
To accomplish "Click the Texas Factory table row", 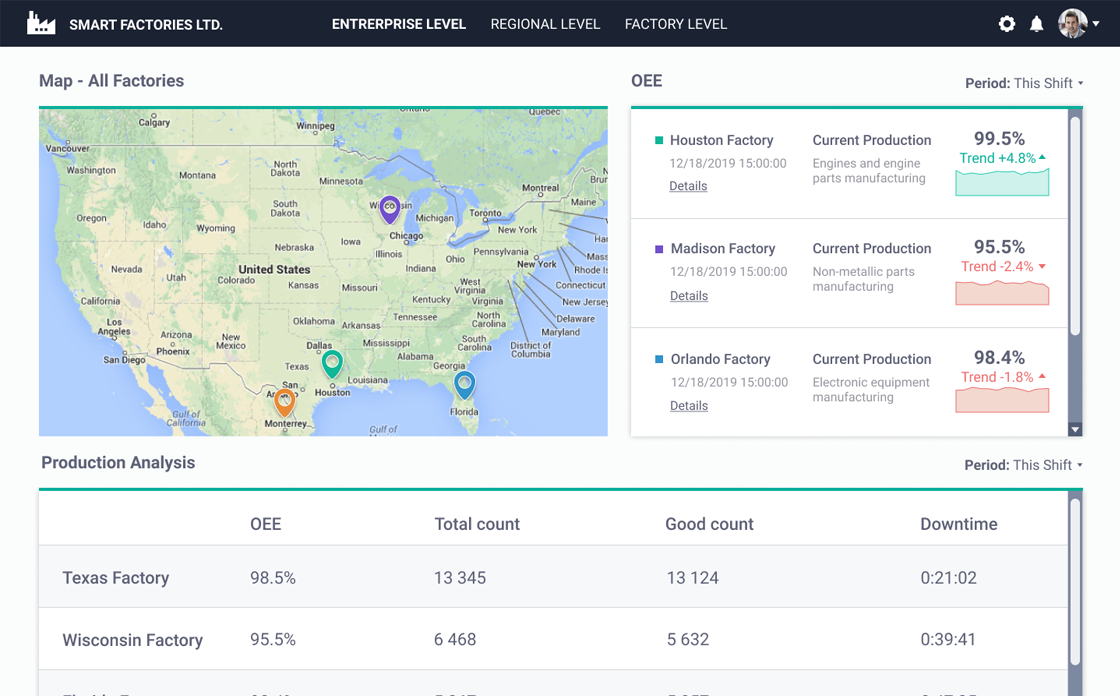I will tap(552, 578).
